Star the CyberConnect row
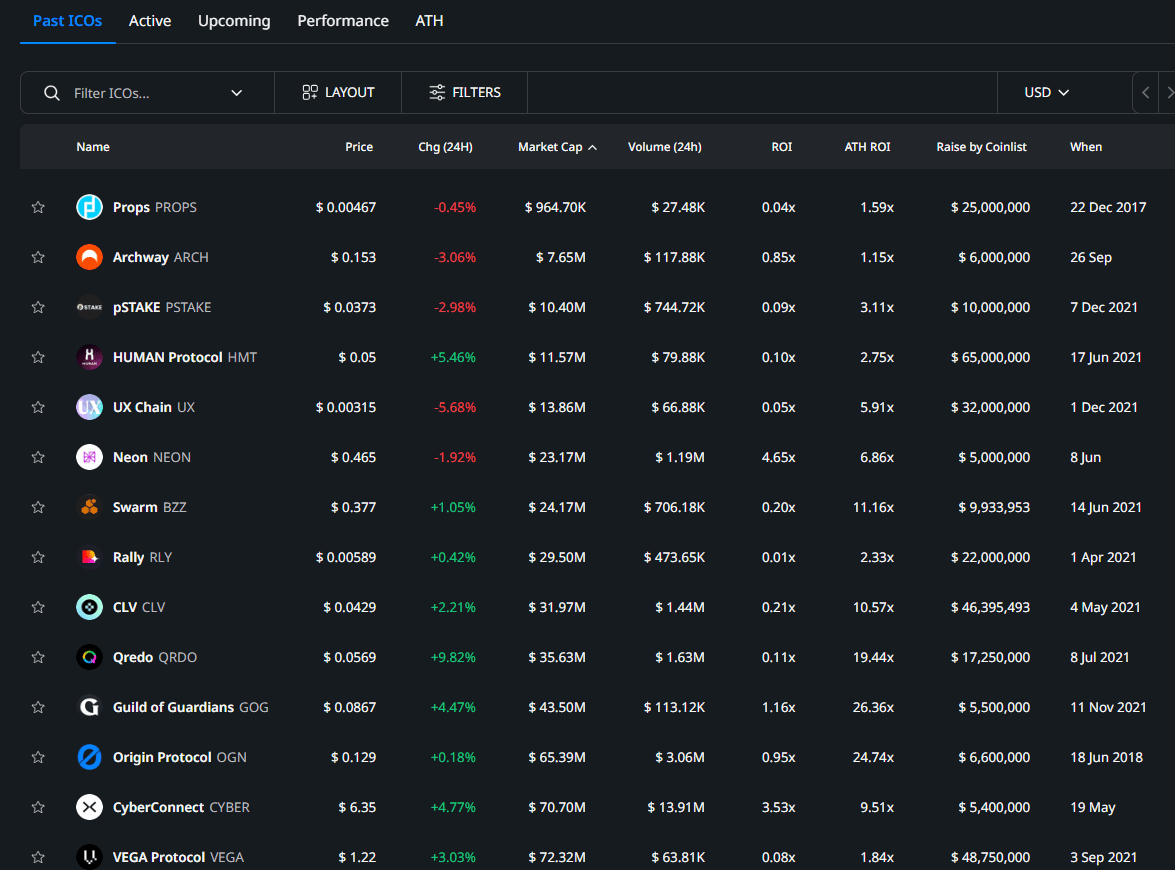The width and height of the screenshot is (1175, 870). click(38, 807)
